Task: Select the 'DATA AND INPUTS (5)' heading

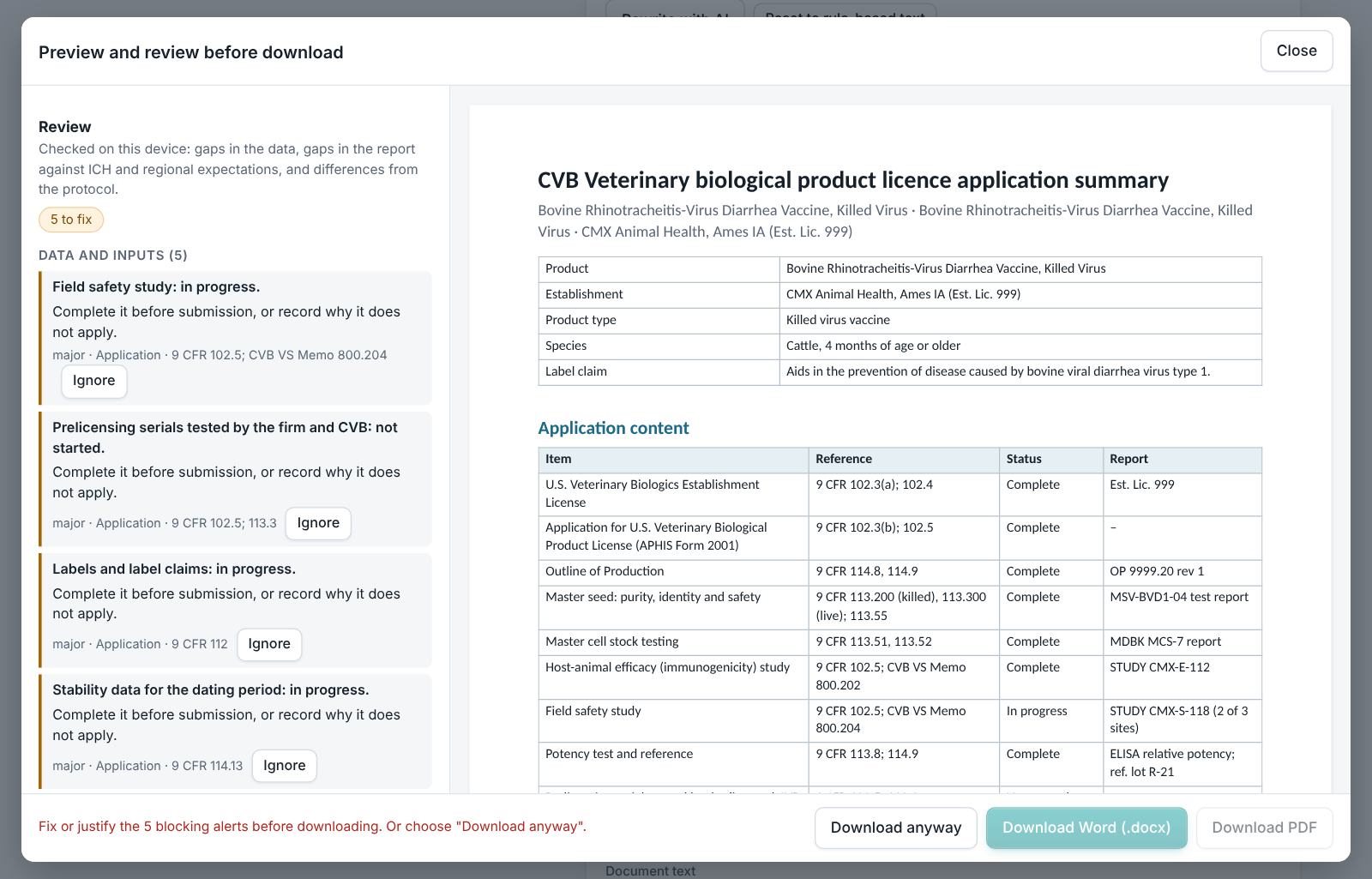Action: (x=113, y=256)
